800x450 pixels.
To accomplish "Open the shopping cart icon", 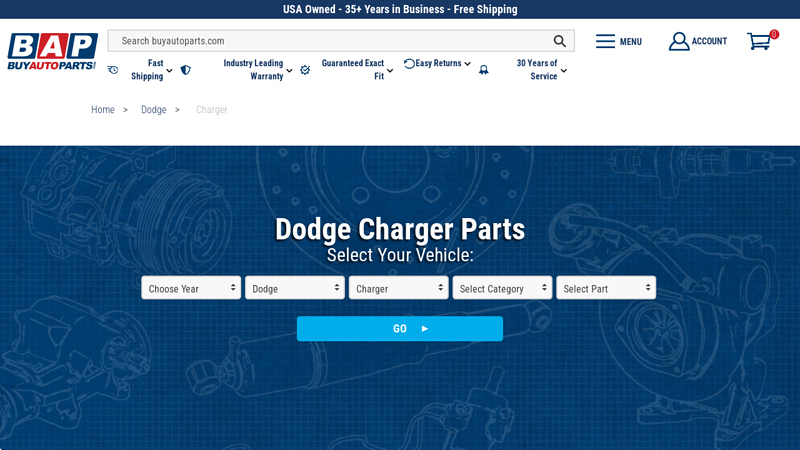I will (x=759, y=42).
